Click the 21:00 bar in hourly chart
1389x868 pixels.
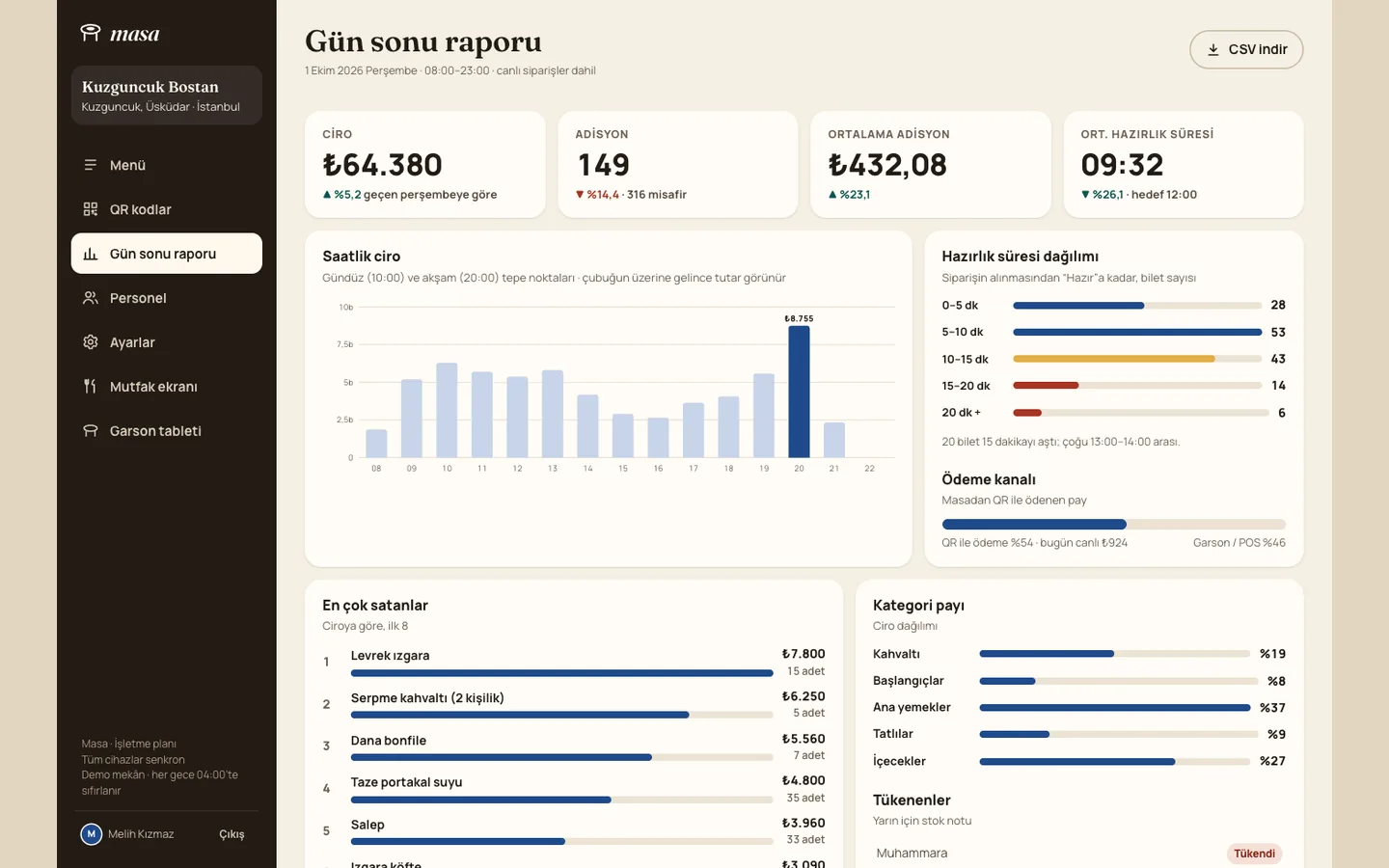coord(834,440)
